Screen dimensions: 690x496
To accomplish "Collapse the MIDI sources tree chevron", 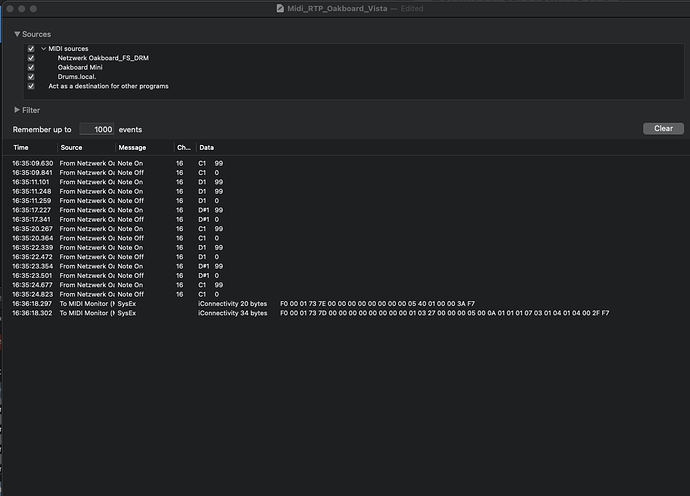I will pyautogui.click(x=44, y=48).
